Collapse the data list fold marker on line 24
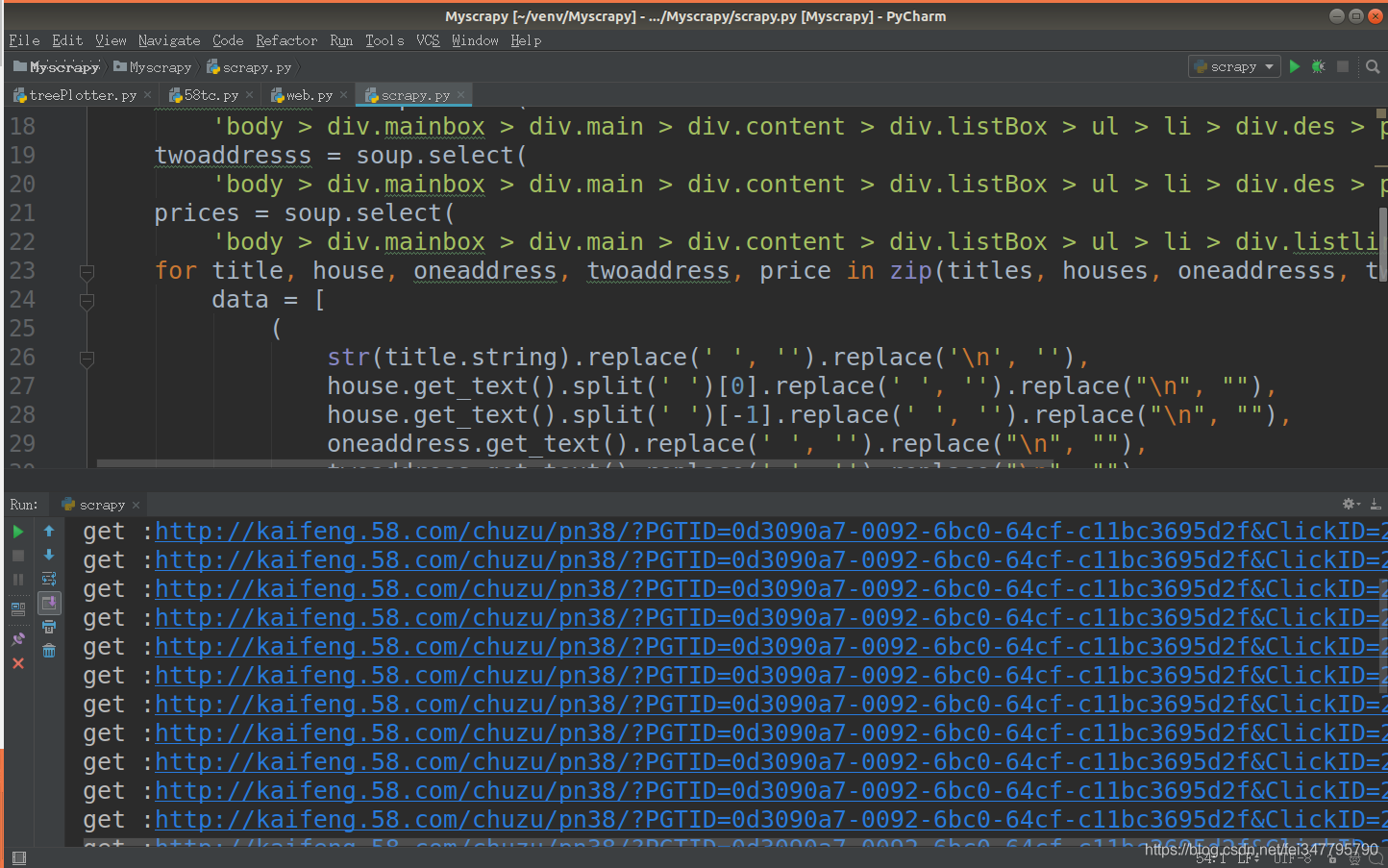This screenshot has width=1388, height=868. click(87, 301)
